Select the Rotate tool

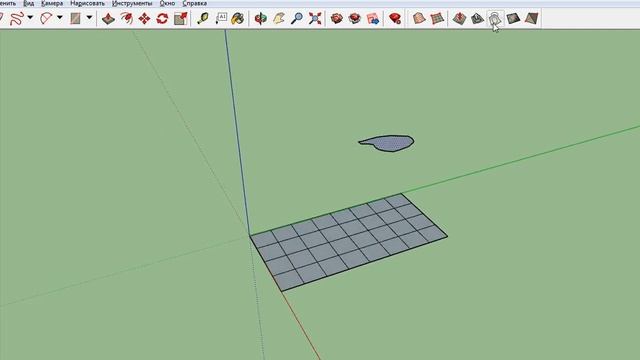[x=162, y=18]
